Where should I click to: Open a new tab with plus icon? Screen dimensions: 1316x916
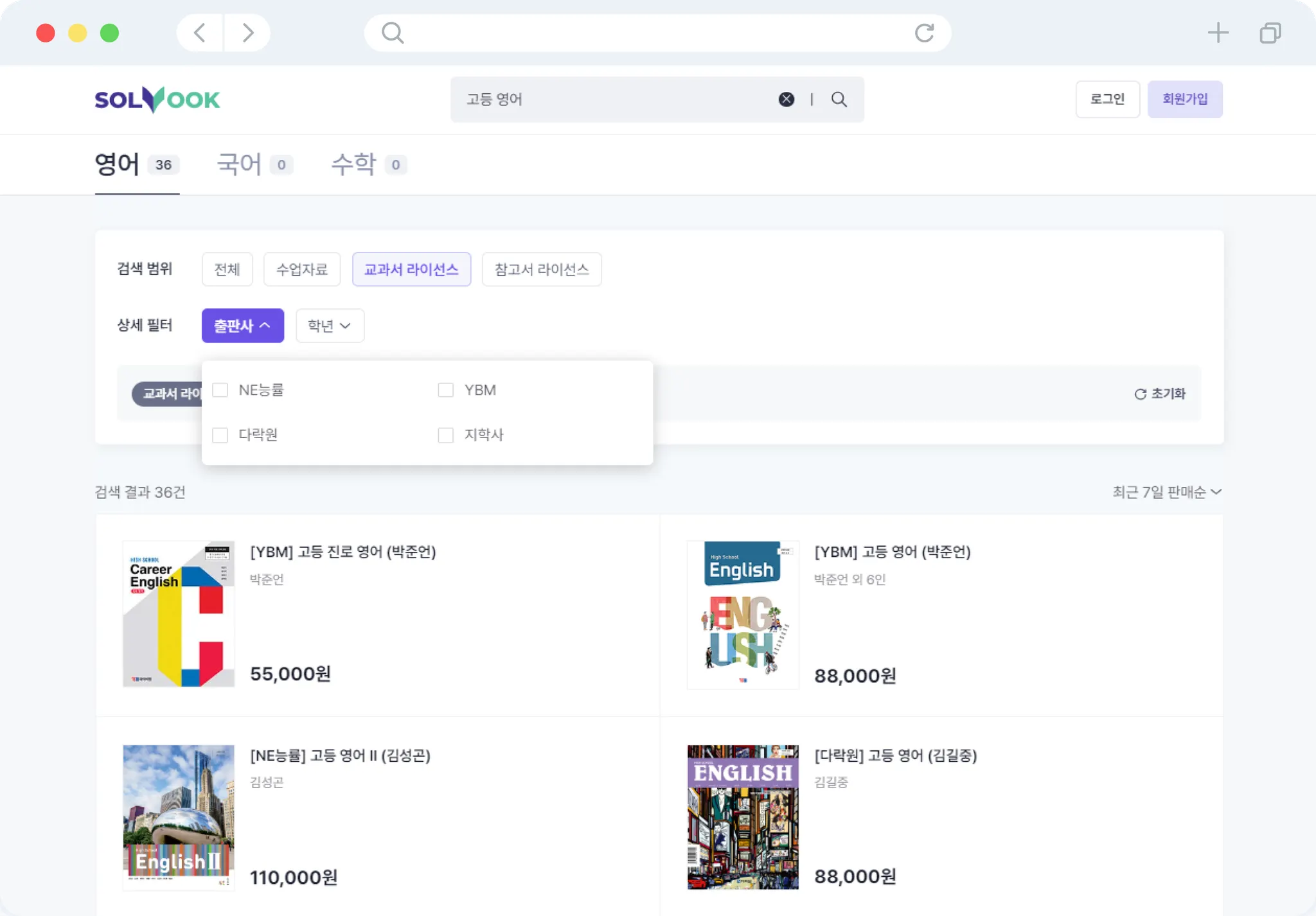tap(1218, 33)
